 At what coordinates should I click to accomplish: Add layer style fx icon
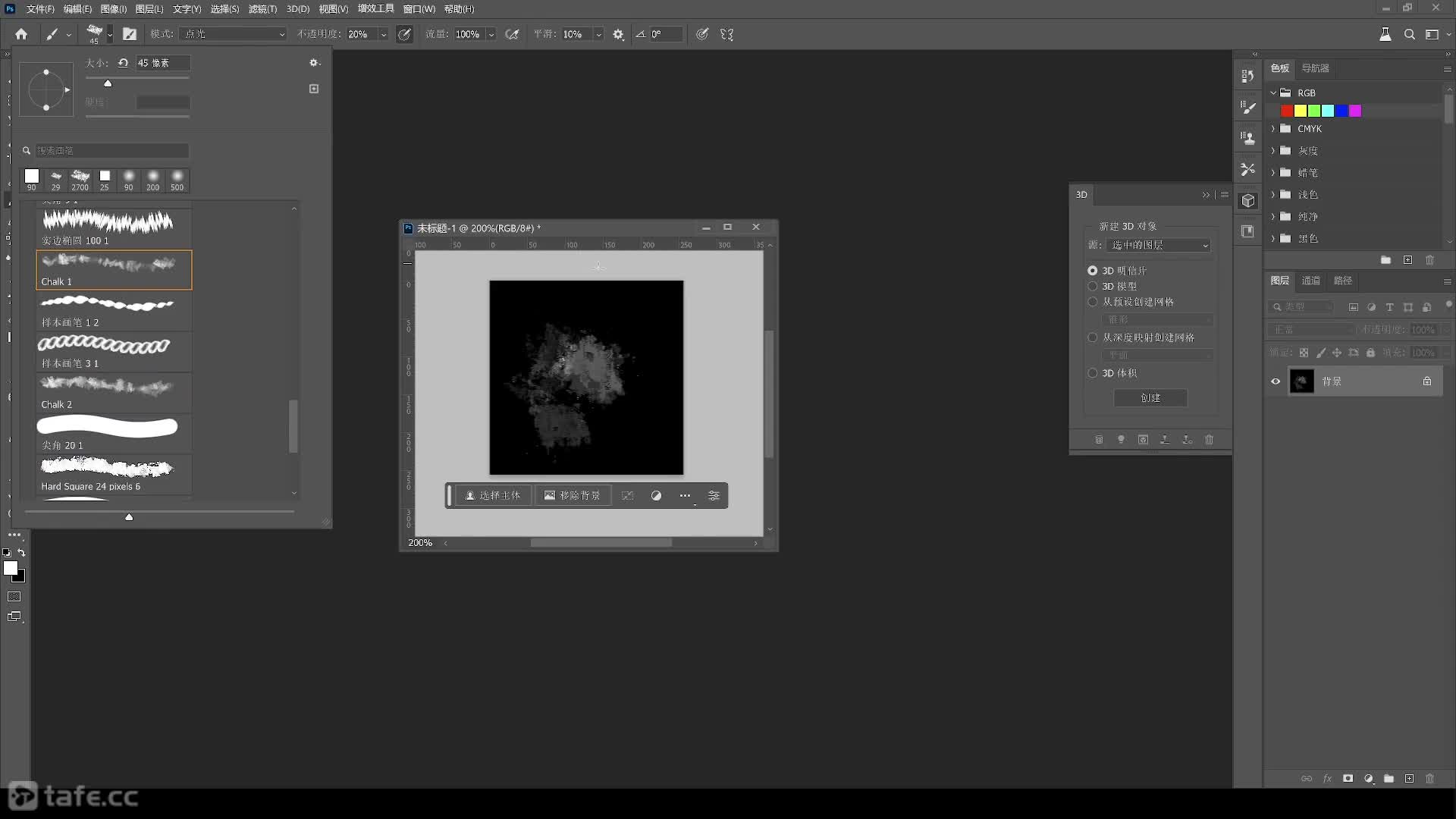point(1327,779)
